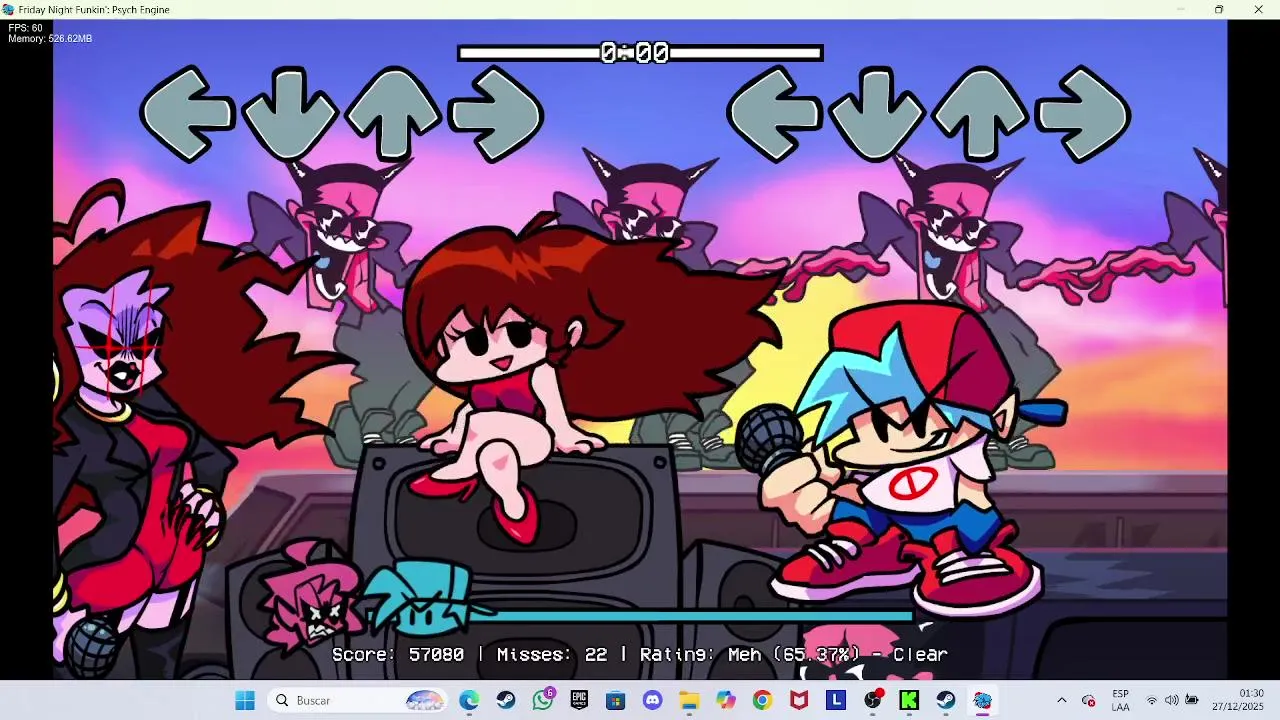
Task: Open the second Steam taskbar icon
Action: (946, 700)
